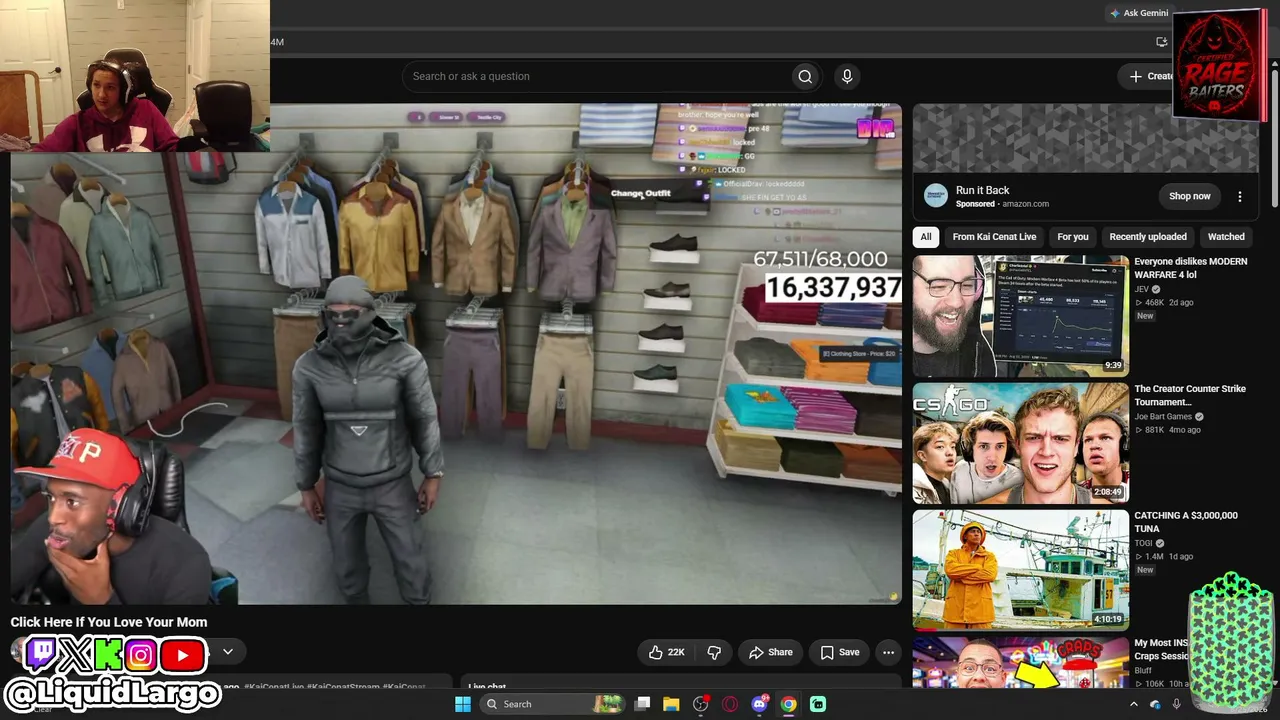Open Ask Gemini in the browser

[1139, 13]
